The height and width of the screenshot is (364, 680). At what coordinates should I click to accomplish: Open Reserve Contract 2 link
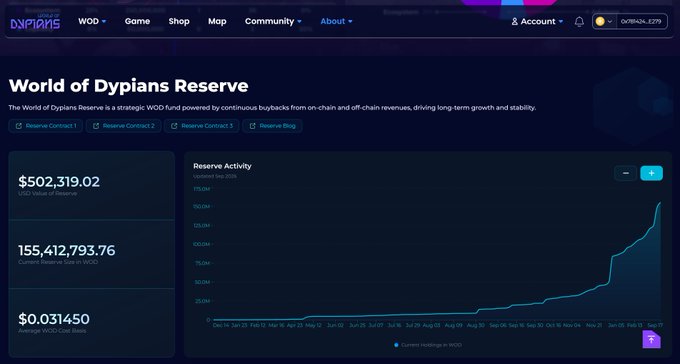tap(124, 126)
